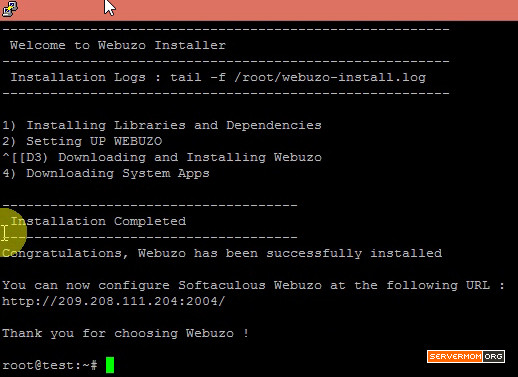Click the "Welcome to Webuzo Installer" heading
Screen dimensions: 518x377
coord(118,45)
